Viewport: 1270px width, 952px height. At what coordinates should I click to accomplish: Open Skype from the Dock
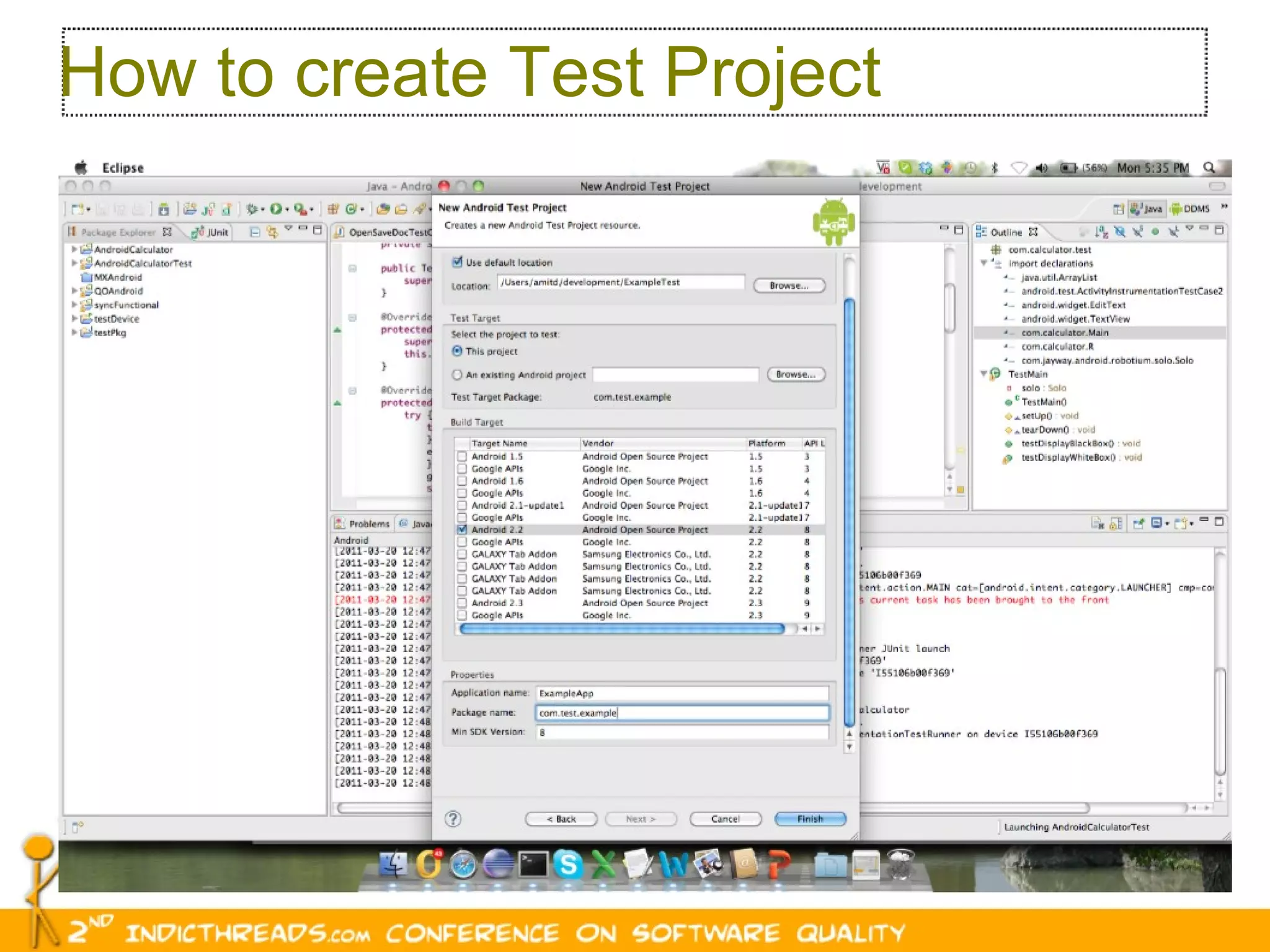(568, 864)
